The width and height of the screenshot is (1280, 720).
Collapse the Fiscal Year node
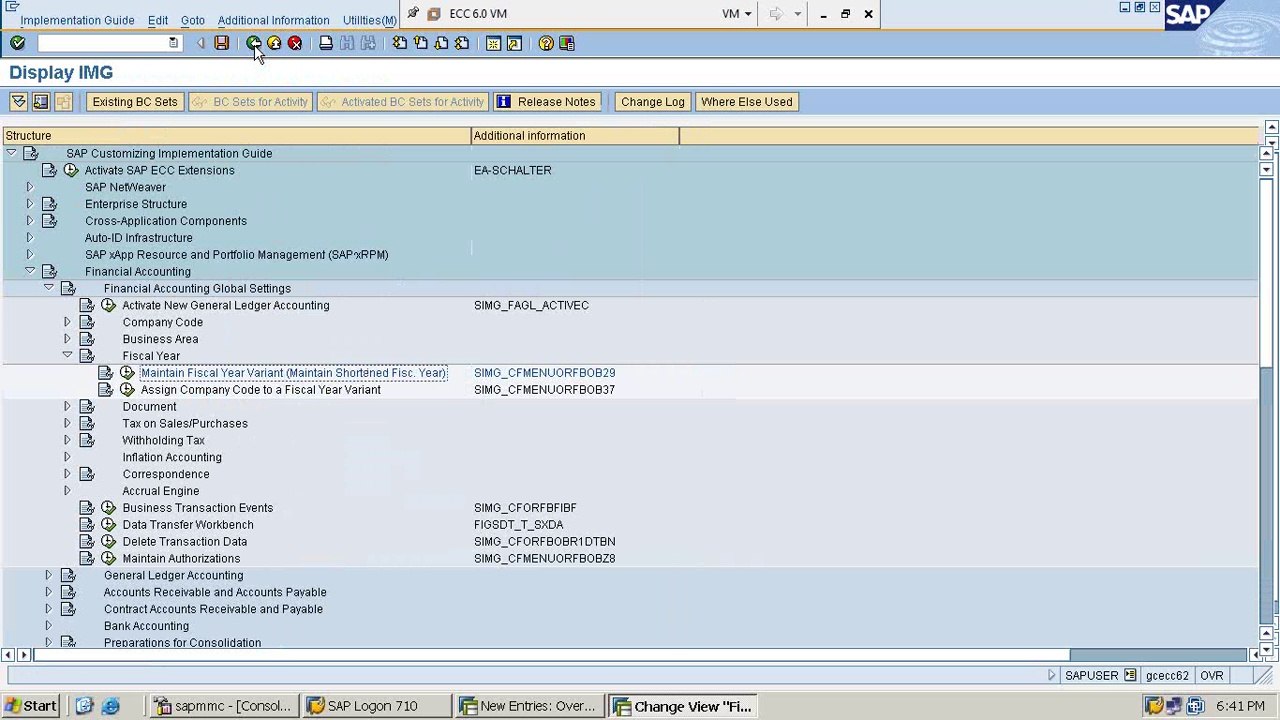pos(67,355)
